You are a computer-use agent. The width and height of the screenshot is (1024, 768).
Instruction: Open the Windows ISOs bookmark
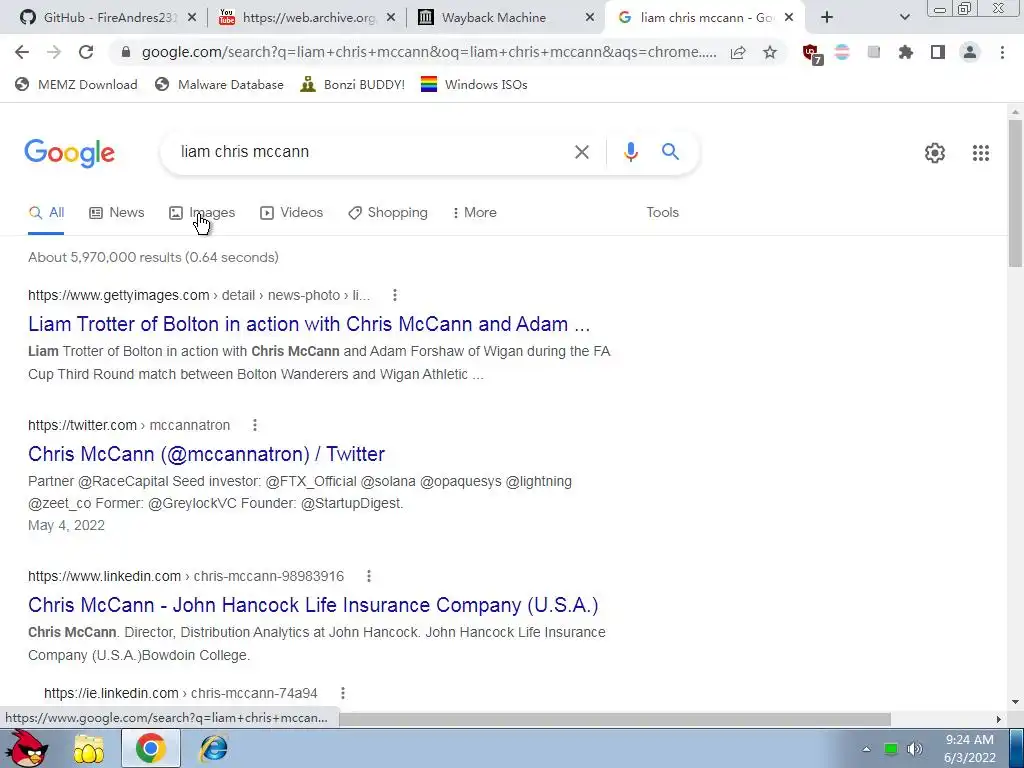[x=474, y=84]
